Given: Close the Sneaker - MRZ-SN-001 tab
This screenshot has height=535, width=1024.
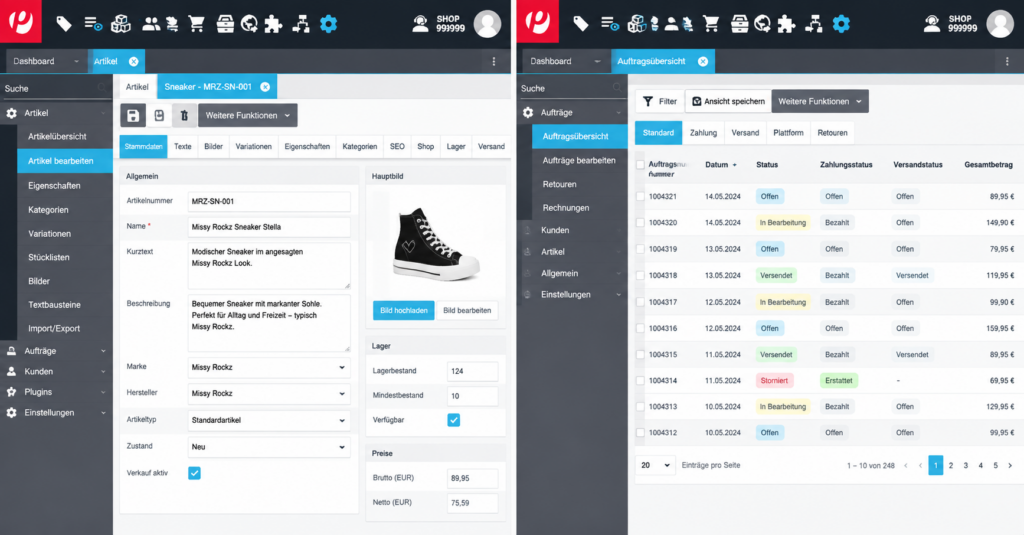Looking at the screenshot, I should pyautogui.click(x=265, y=87).
